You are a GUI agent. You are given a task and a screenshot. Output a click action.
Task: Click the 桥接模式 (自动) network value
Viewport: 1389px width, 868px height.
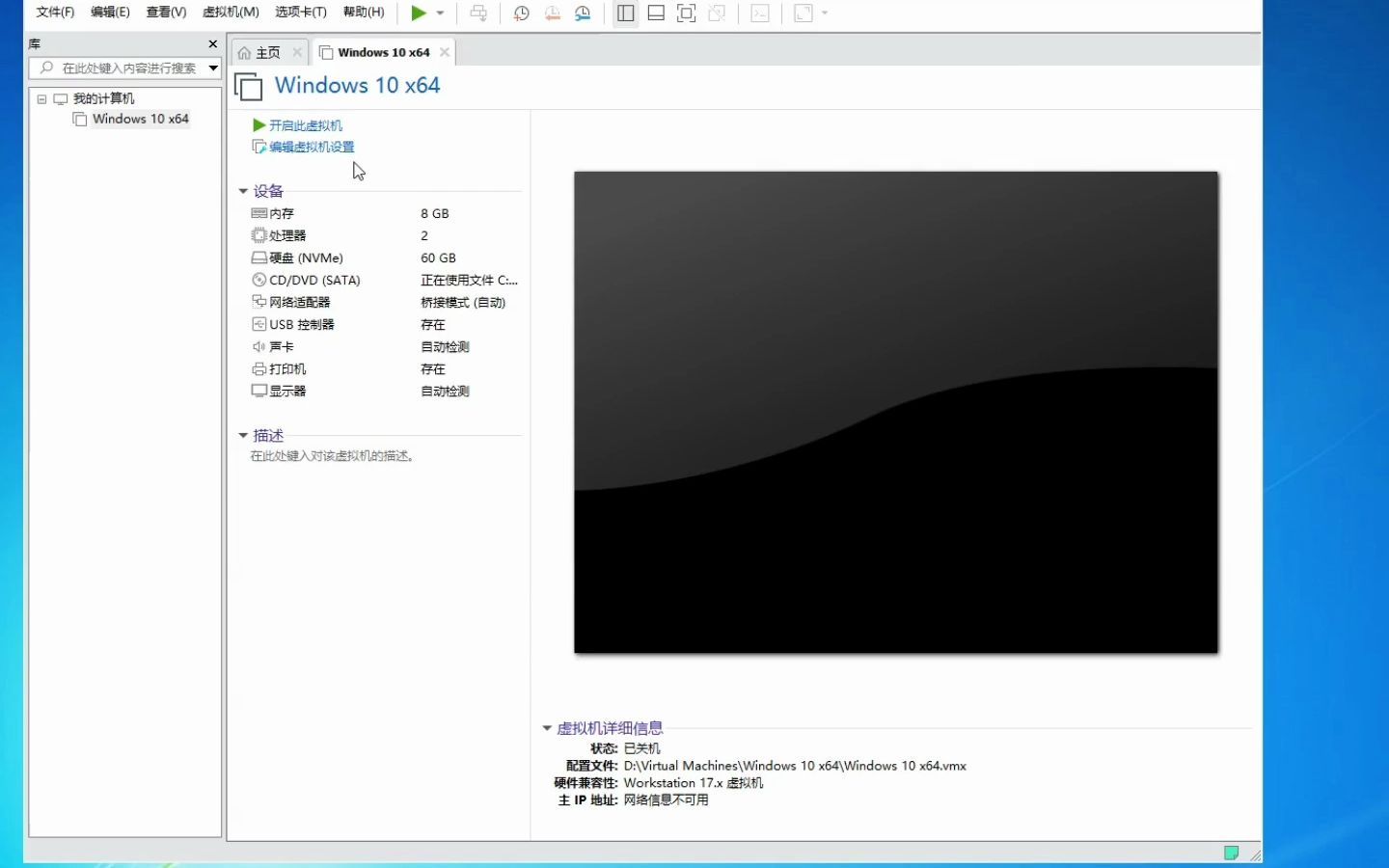click(x=463, y=302)
